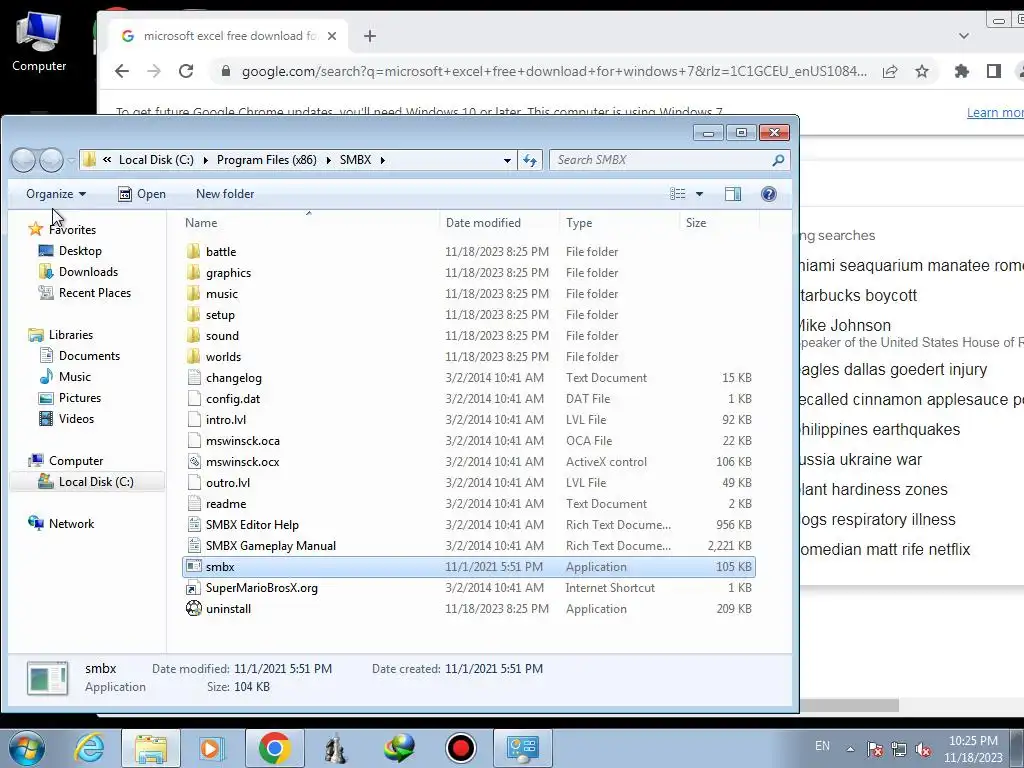The height and width of the screenshot is (768, 1024).
Task: Open Recent Places in the navigation pane
Action: click(x=94, y=293)
